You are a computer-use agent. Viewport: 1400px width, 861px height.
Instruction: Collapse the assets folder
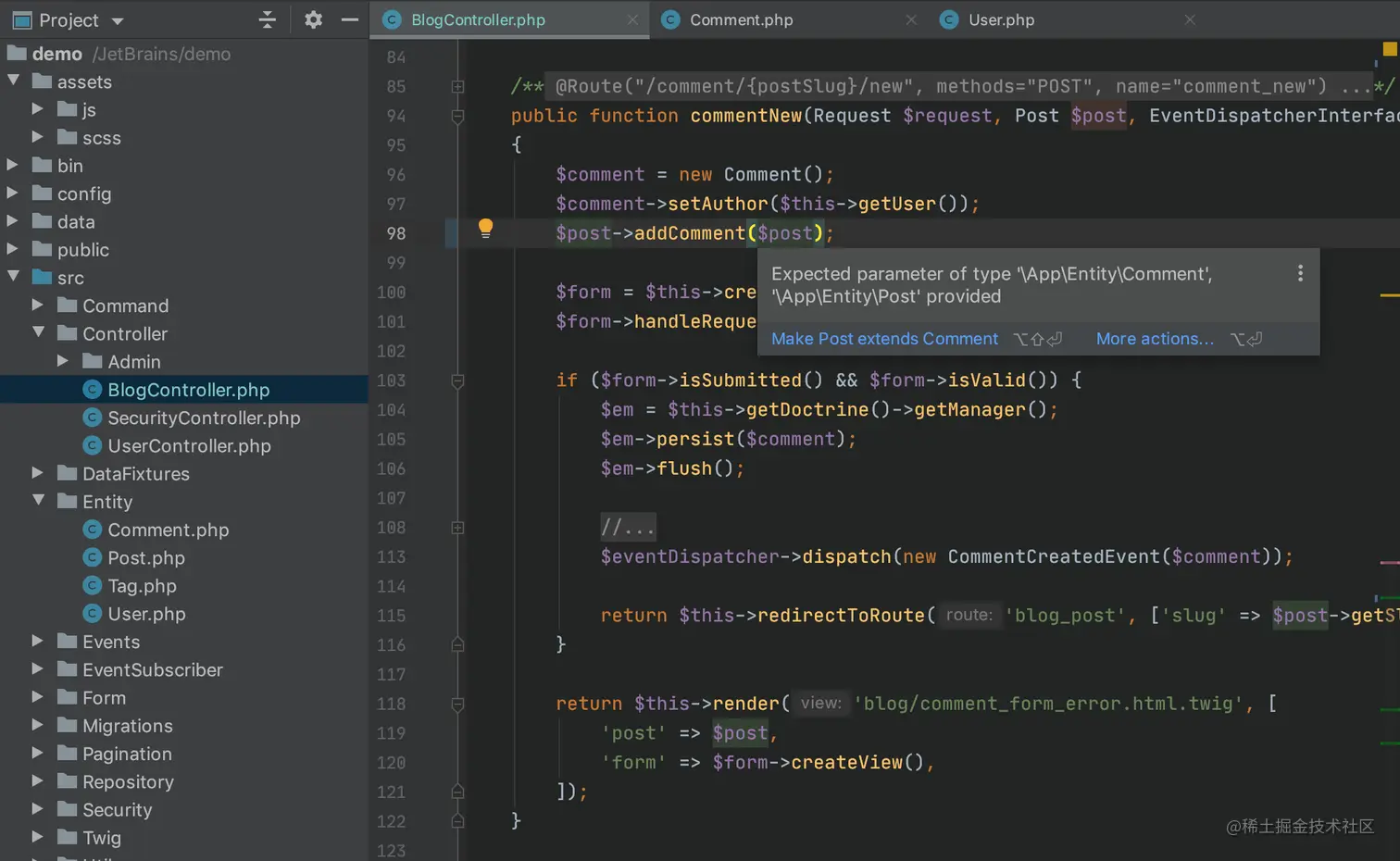13,81
